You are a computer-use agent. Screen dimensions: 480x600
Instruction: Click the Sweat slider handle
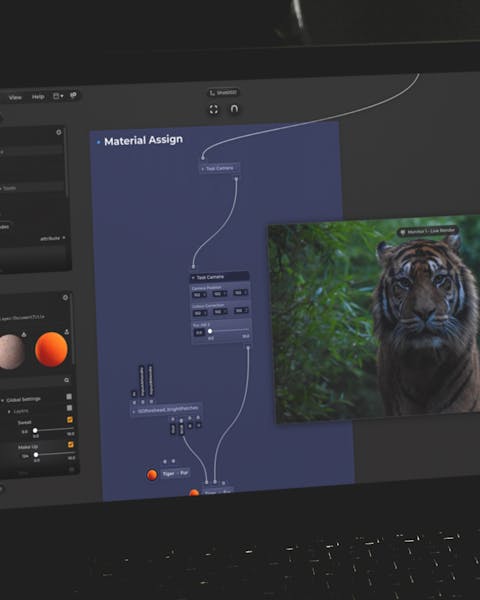pyautogui.click(x=35, y=430)
